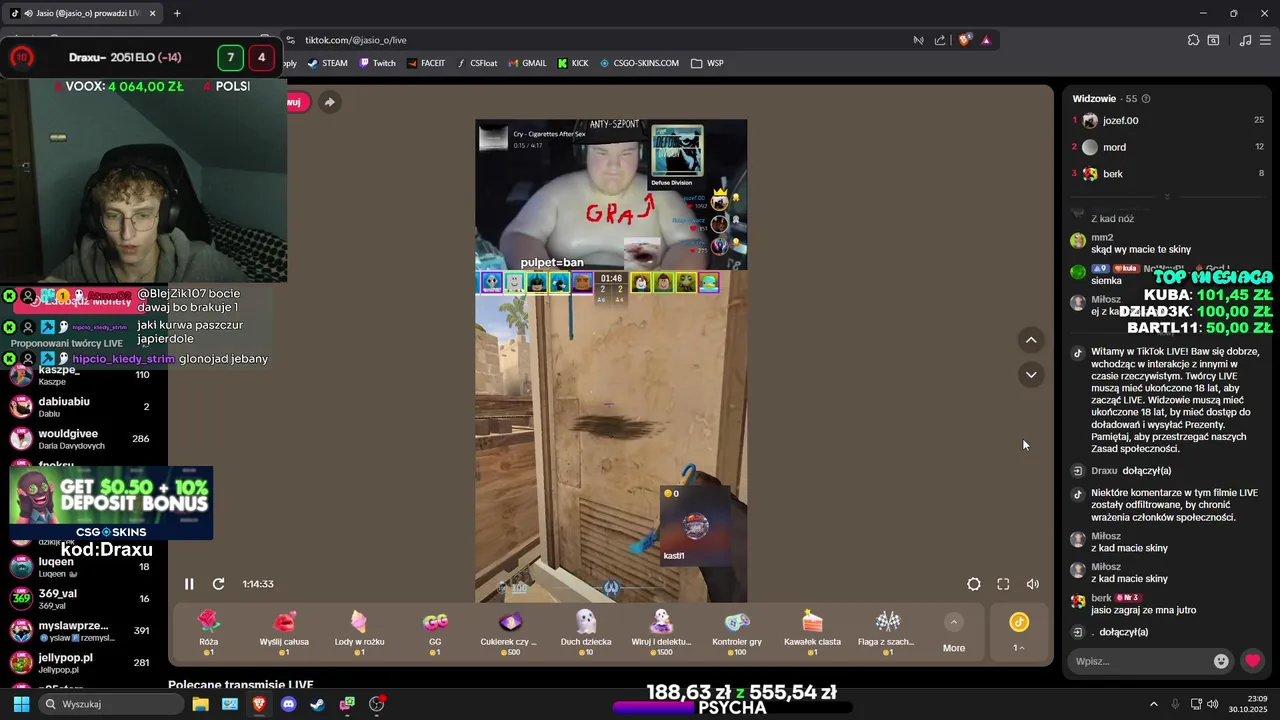Share the stream using the arrow icon
The width and height of the screenshot is (1280, 720).
[x=329, y=102]
